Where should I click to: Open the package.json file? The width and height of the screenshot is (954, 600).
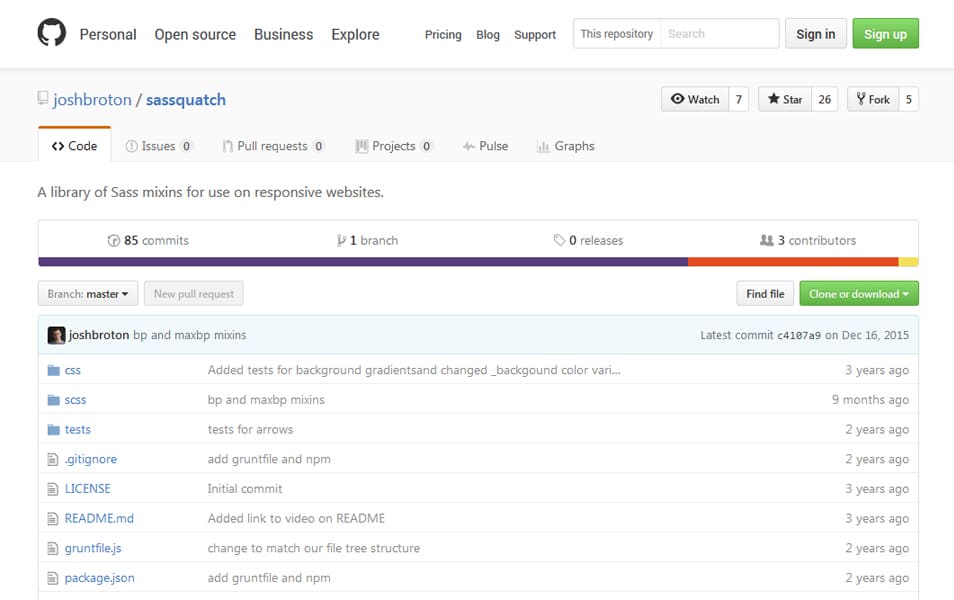coord(100,578)
